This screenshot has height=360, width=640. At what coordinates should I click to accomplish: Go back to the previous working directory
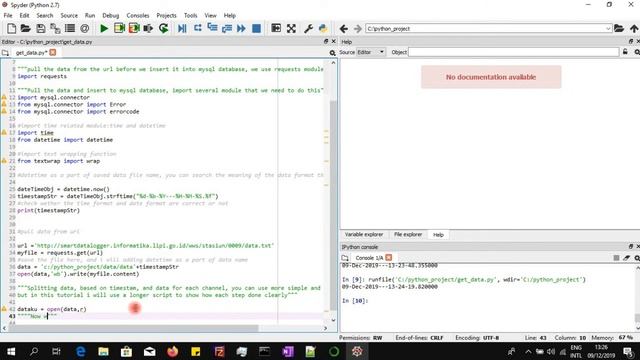point(344,29)
